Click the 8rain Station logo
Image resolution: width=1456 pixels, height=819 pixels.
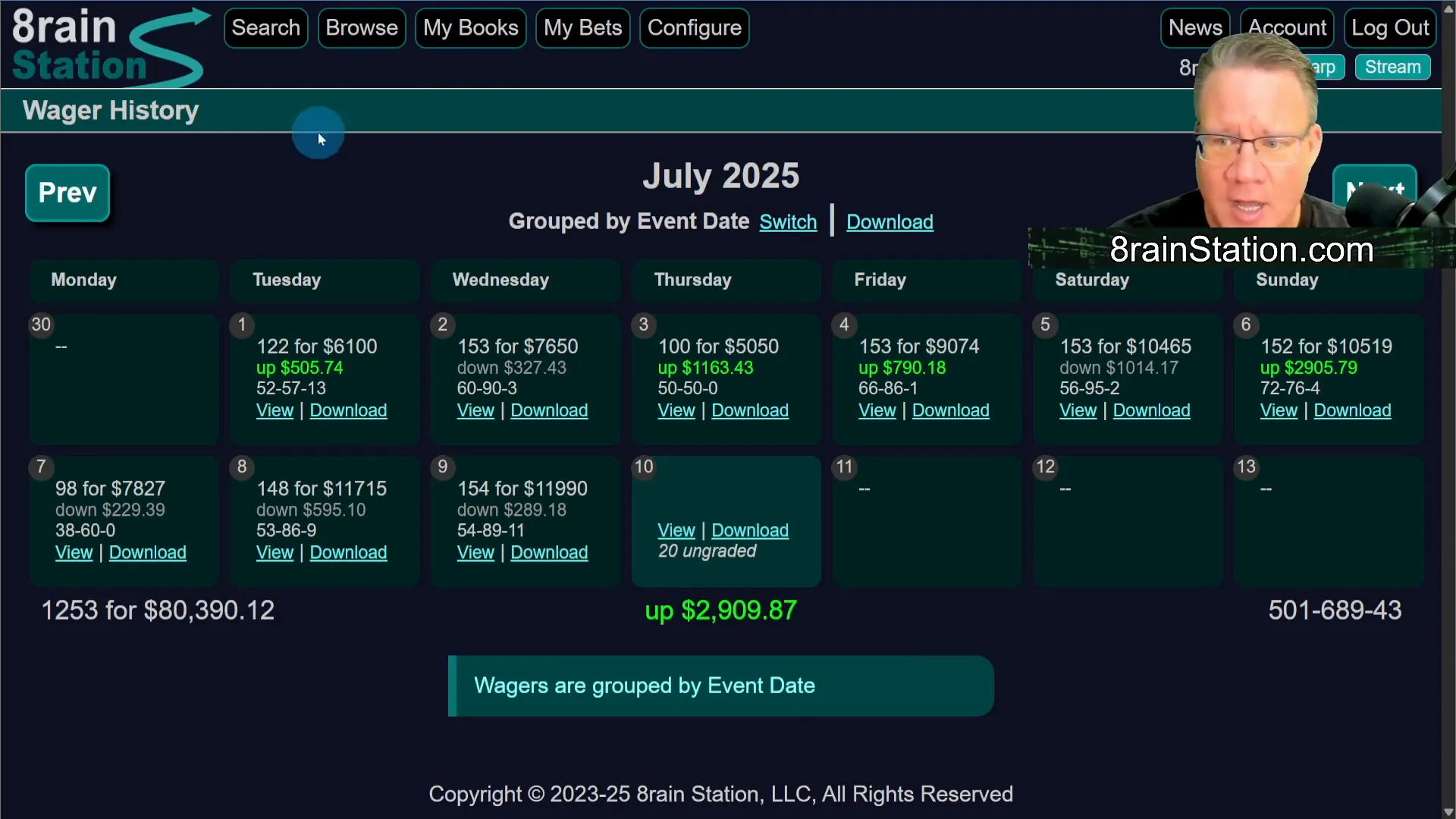pos(106,45)
